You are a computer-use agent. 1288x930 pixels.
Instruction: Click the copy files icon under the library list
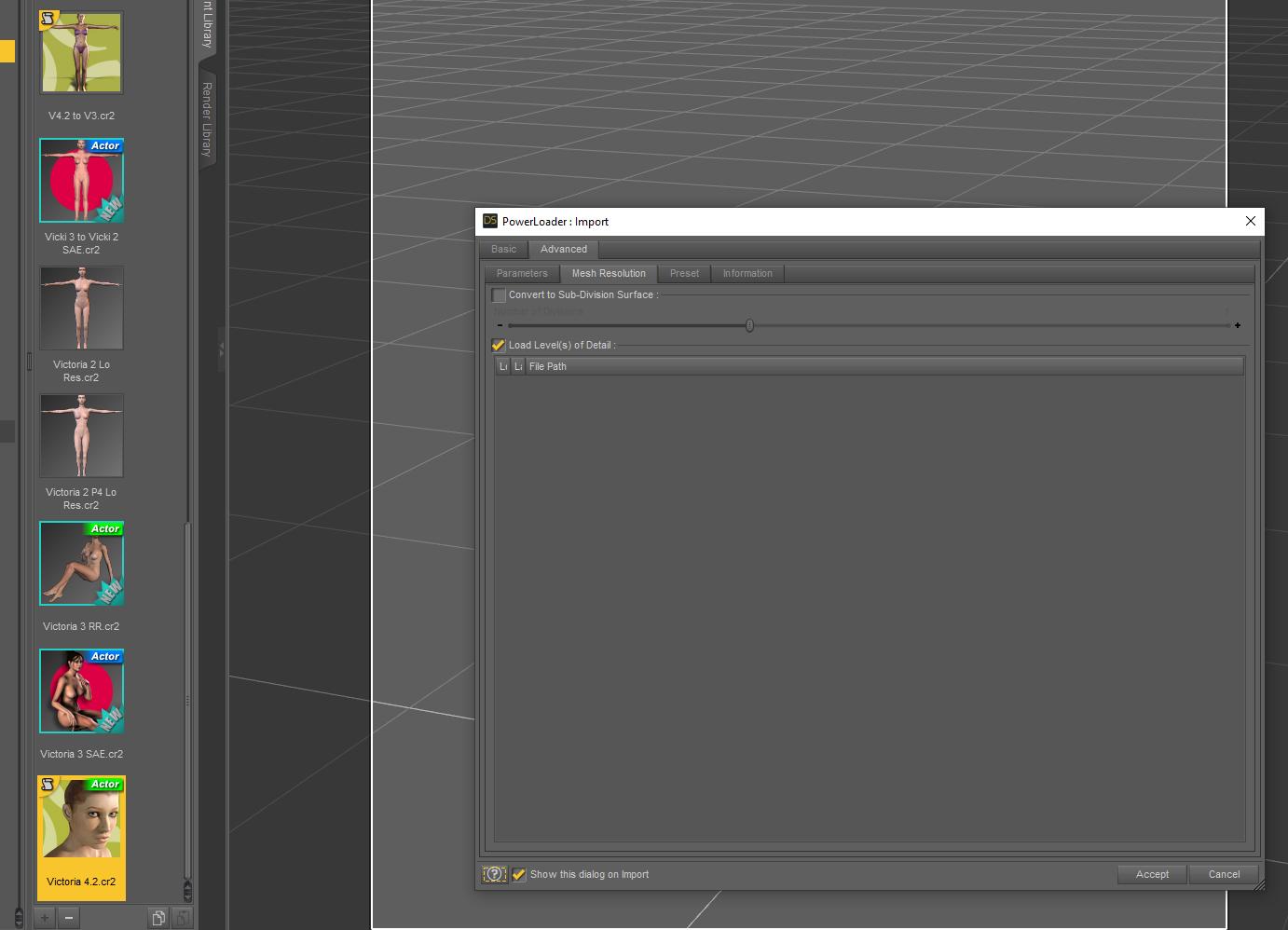[x=158, y=917]
